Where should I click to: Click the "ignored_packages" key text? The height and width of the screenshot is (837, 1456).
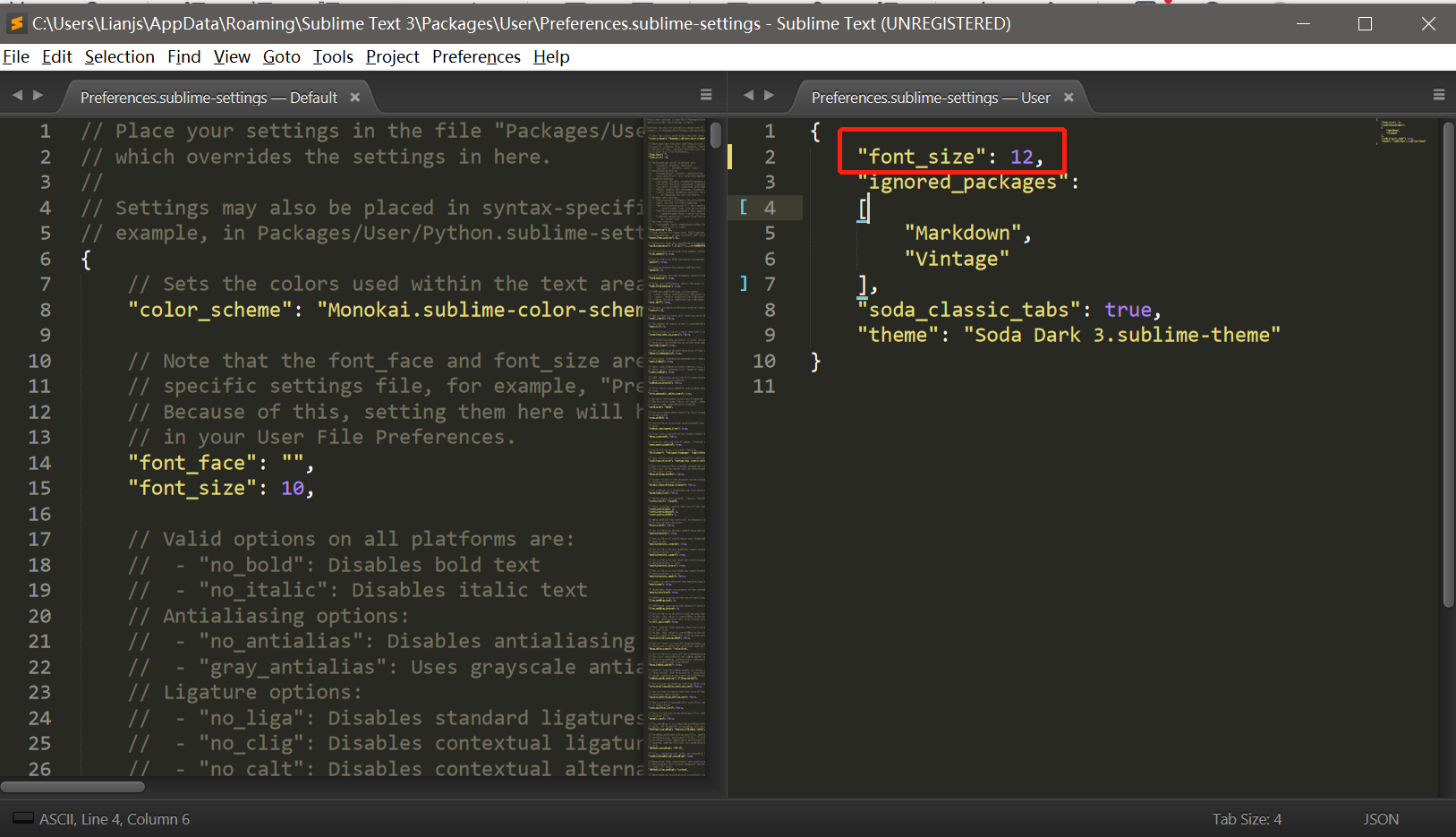(x=963, y=183)
